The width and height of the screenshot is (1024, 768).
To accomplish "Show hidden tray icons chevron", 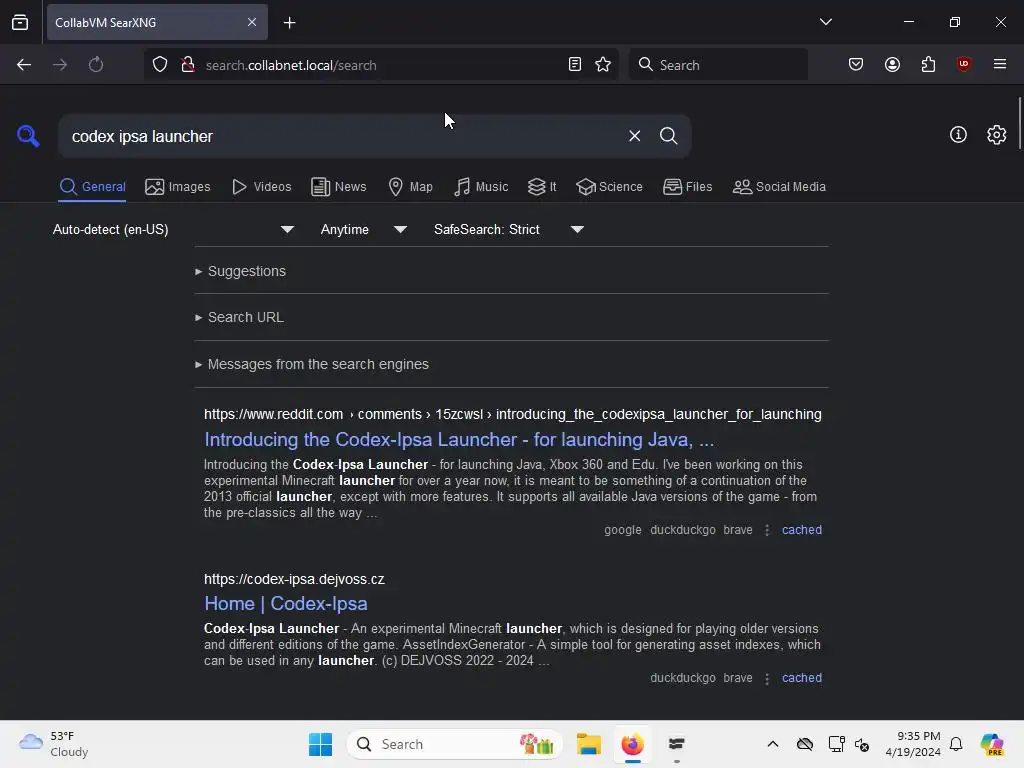I will (773, 744).
